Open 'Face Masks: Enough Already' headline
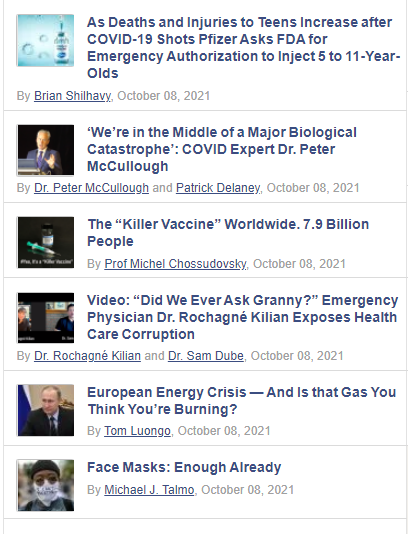Viewport: 408px width, 534px height. click(x=184, y=467)
